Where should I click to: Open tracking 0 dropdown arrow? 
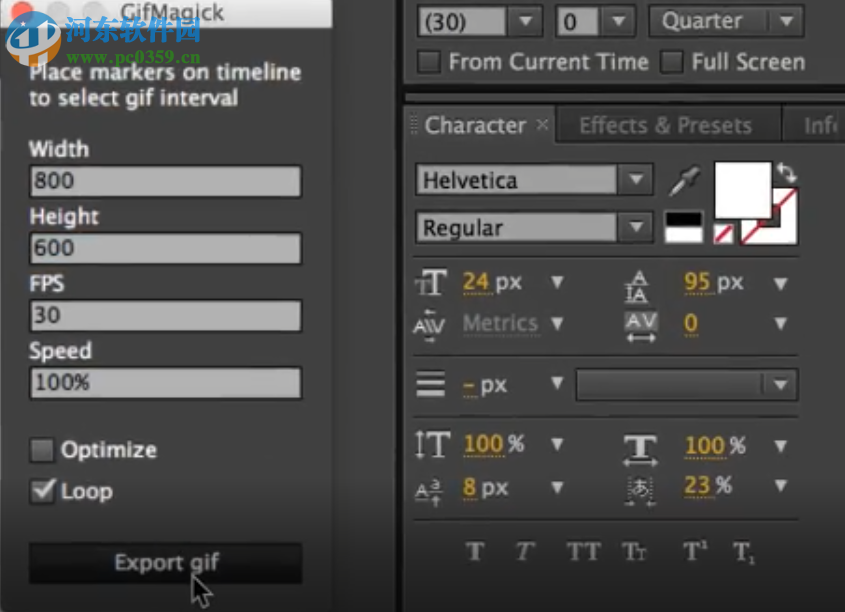[x=780, y=323]
